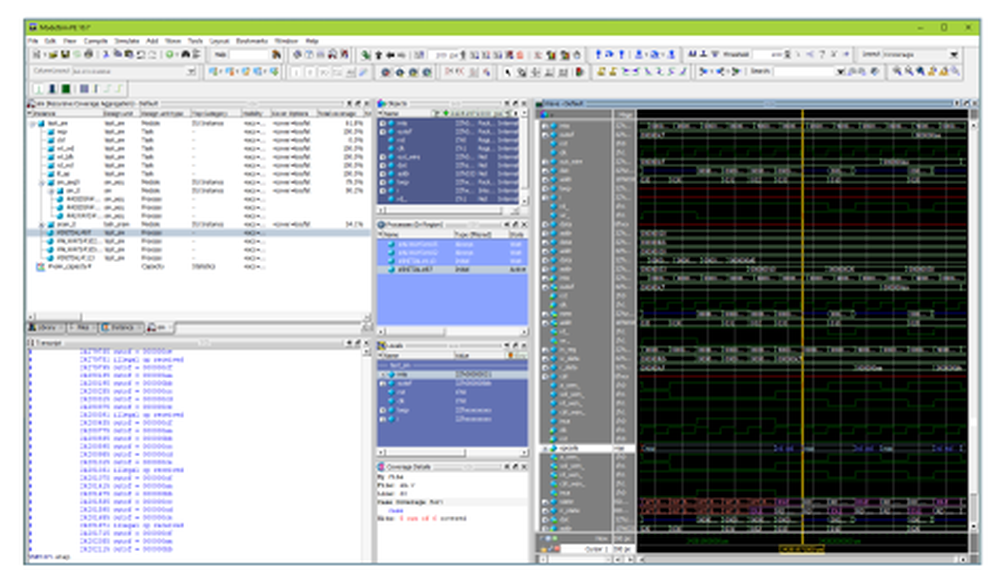Collapse the top-level instance tree node

(x=33, y=124)
